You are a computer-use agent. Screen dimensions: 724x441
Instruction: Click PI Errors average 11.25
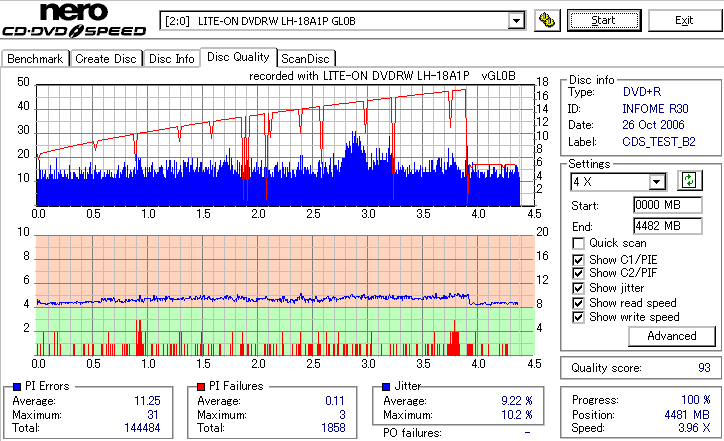pos(147,401)
